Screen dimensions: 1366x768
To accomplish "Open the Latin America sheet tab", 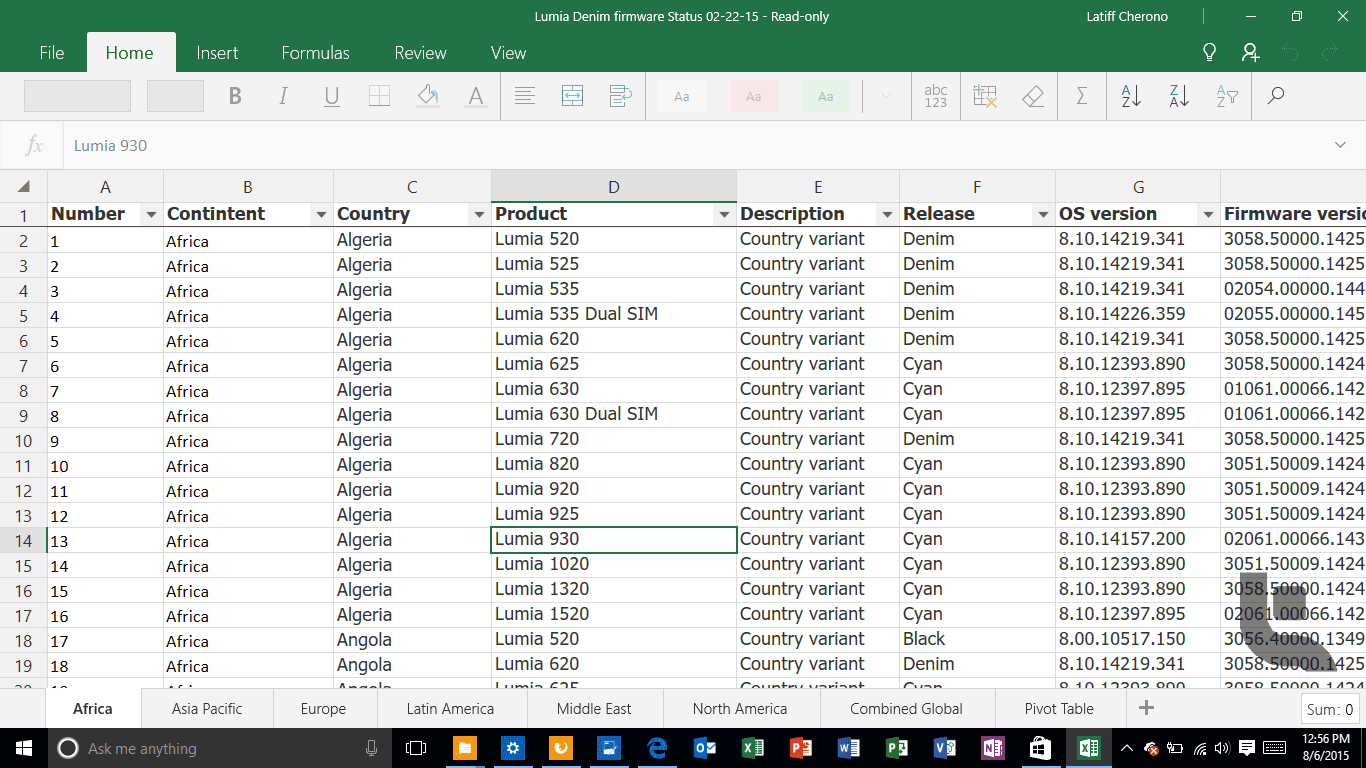I will click(x=450, y=708).
